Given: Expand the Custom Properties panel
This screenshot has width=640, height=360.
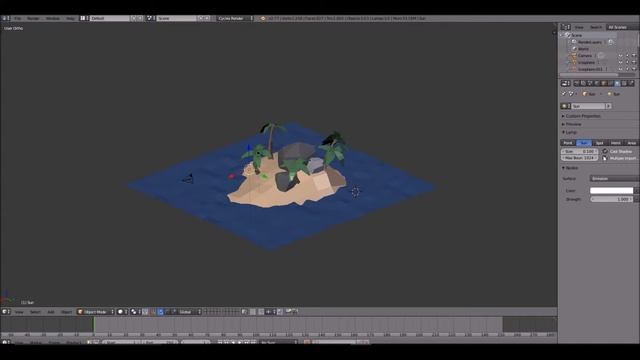Looking at the screenshot, I should [x=582, y=116].
